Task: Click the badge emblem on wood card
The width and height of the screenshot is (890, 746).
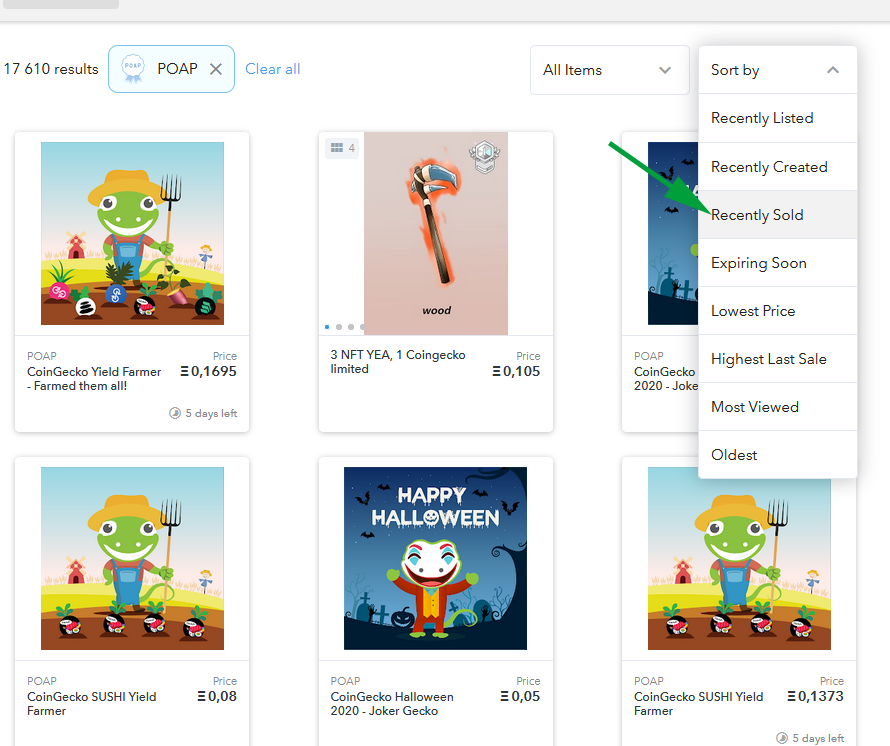Action: click(484, 156)
